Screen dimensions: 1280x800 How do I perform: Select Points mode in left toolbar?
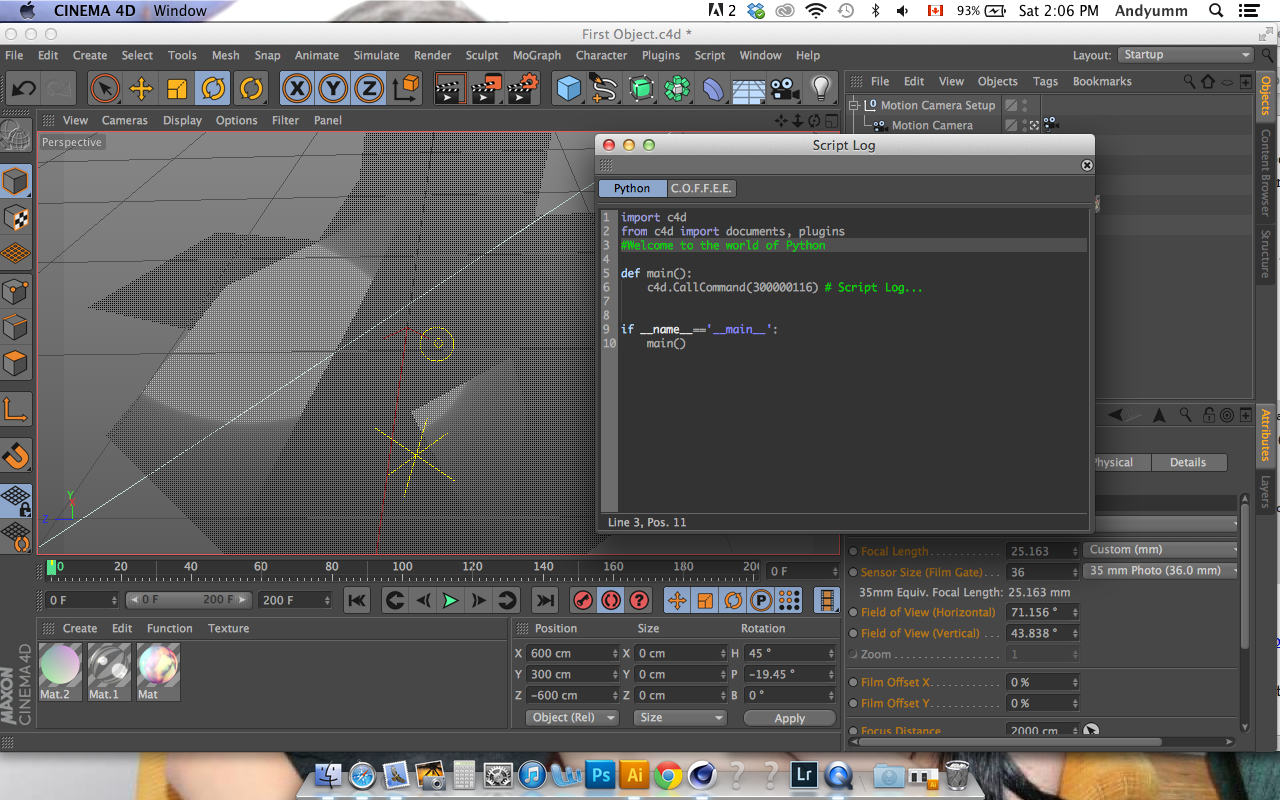16,291
